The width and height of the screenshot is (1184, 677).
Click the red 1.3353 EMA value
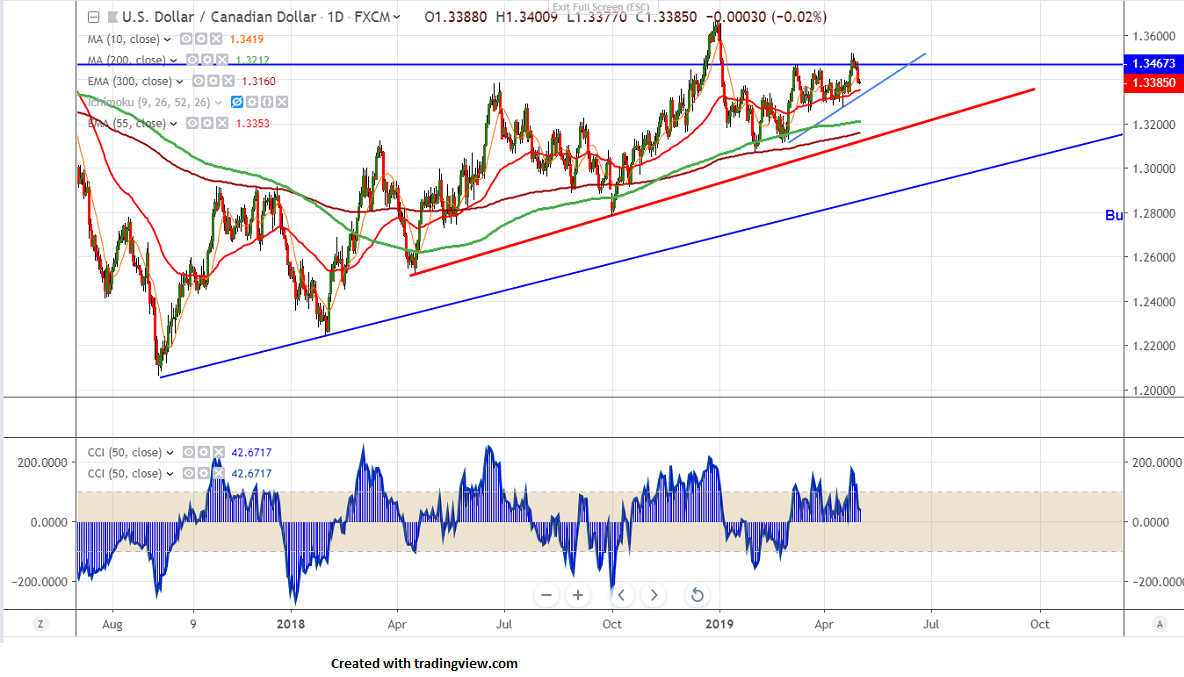click(252, 124)
